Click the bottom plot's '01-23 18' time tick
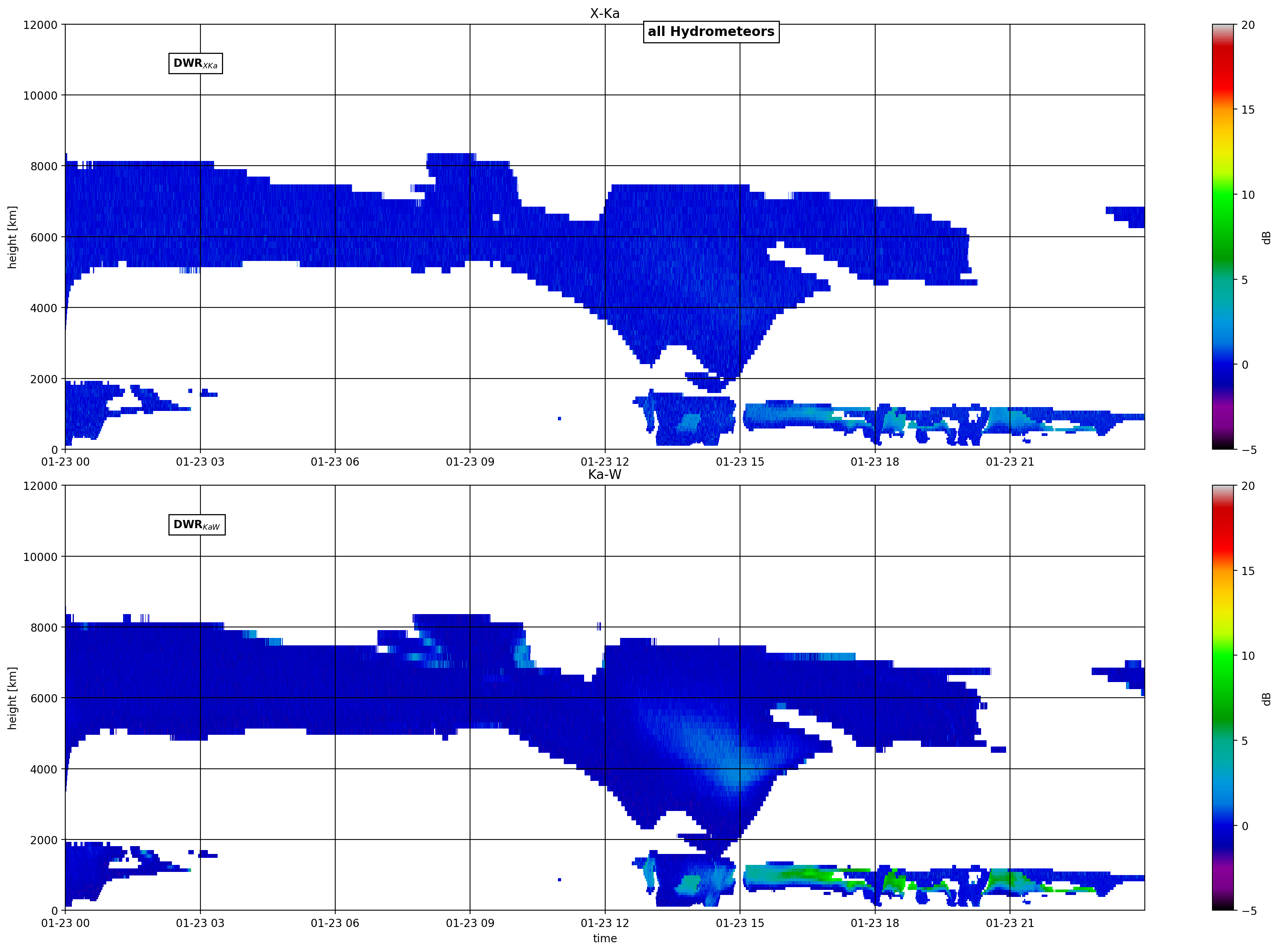 tap(875, 923)
